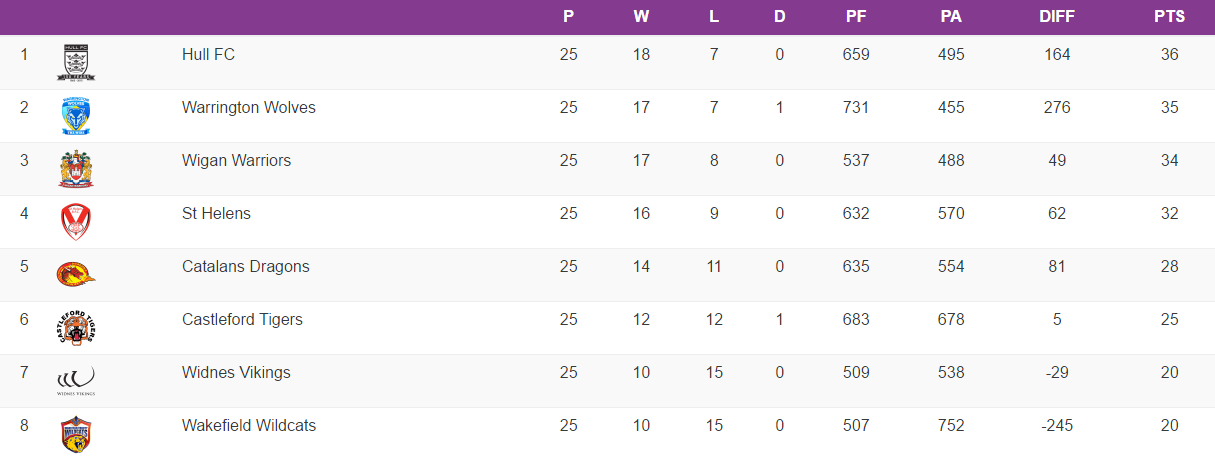Click the St Helens red logo

(x=76, y=222)
